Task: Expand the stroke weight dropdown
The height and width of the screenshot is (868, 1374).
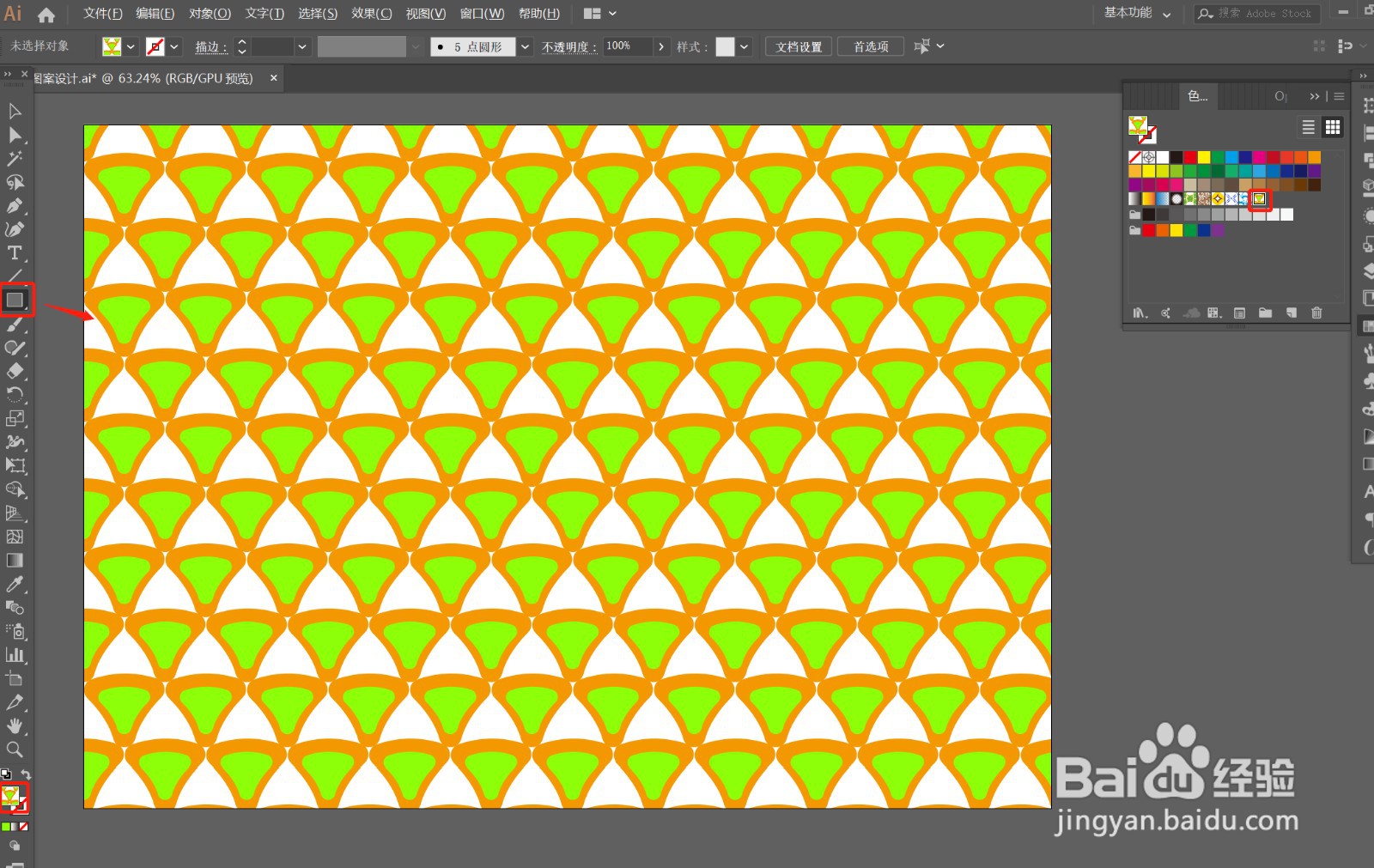Action: click(301, 46)
